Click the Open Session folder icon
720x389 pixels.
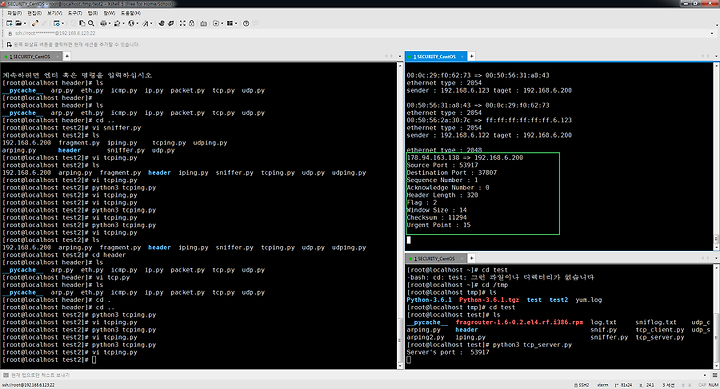(18, 23)
